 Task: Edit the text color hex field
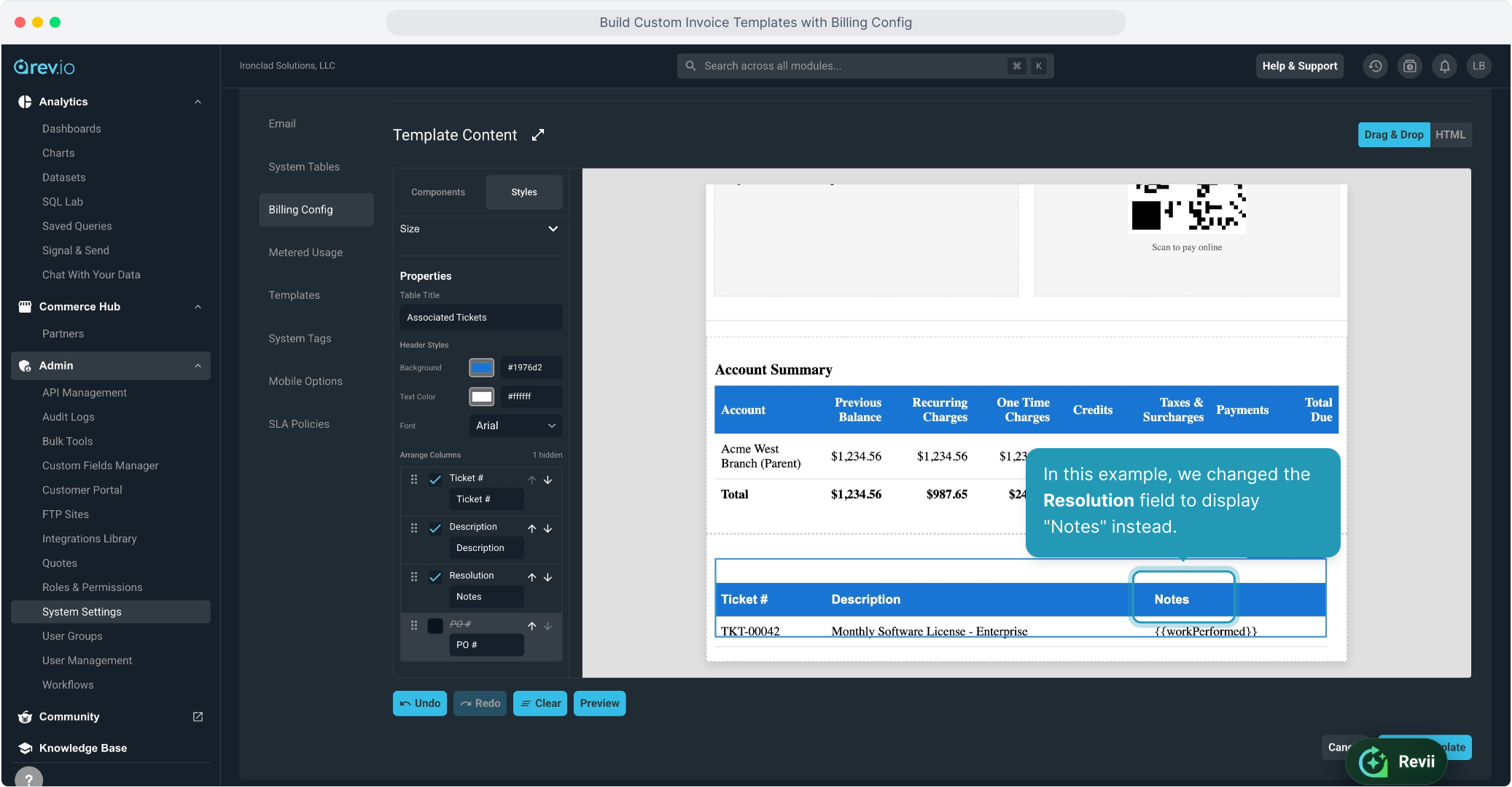coord(531,396)
